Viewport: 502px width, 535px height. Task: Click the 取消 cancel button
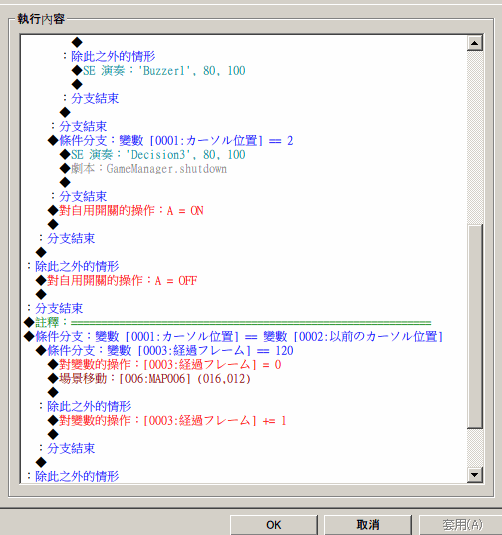368,525
